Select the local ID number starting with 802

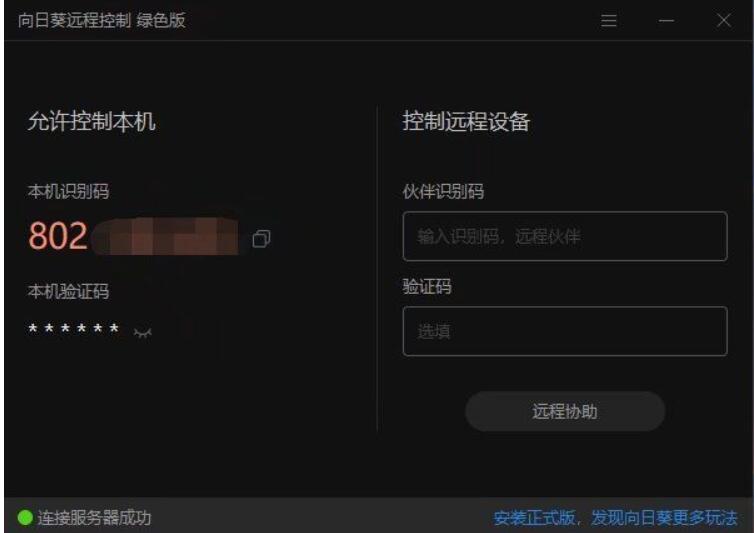point(133,236)
